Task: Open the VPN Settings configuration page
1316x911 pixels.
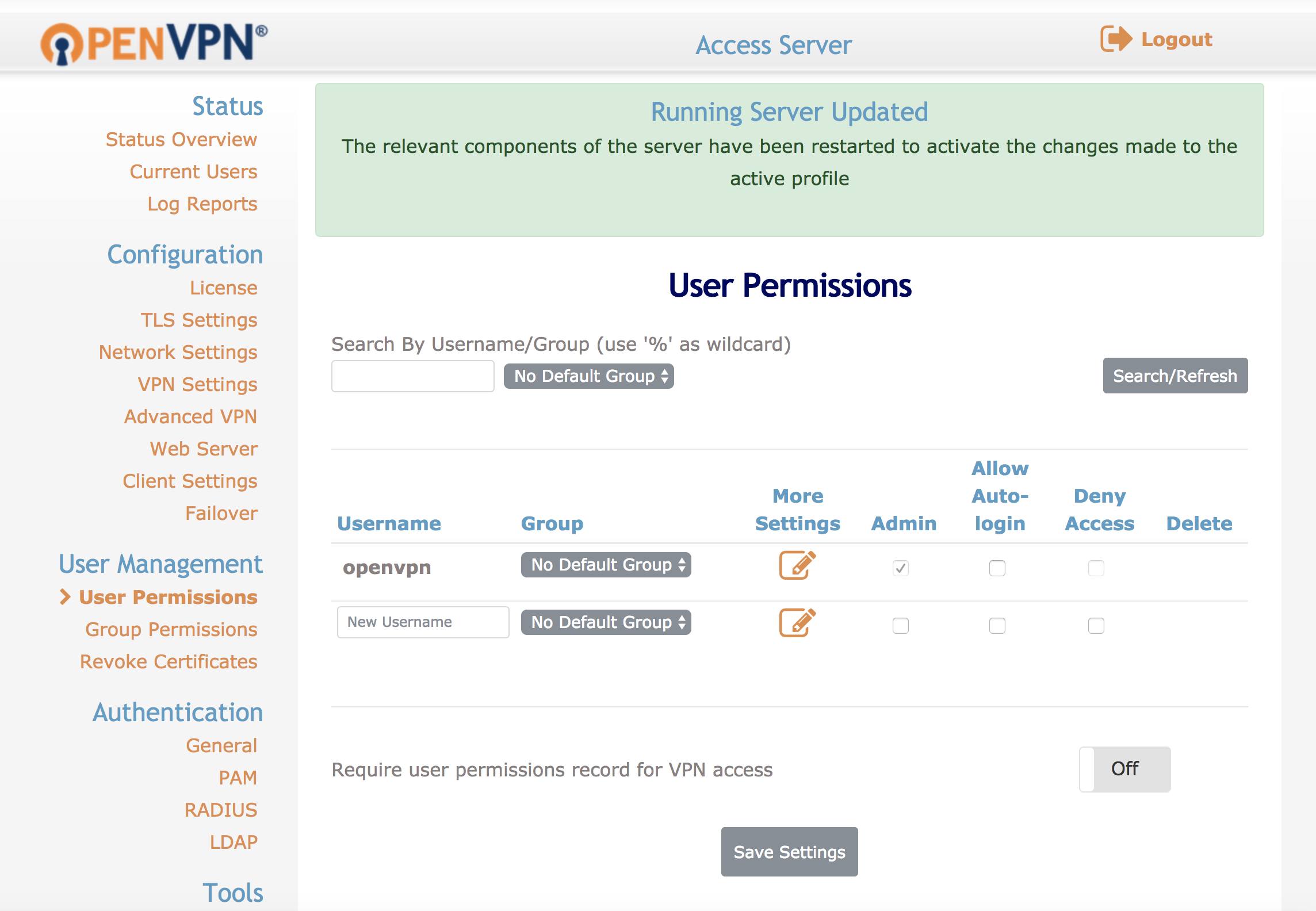Action: [198, 384]
